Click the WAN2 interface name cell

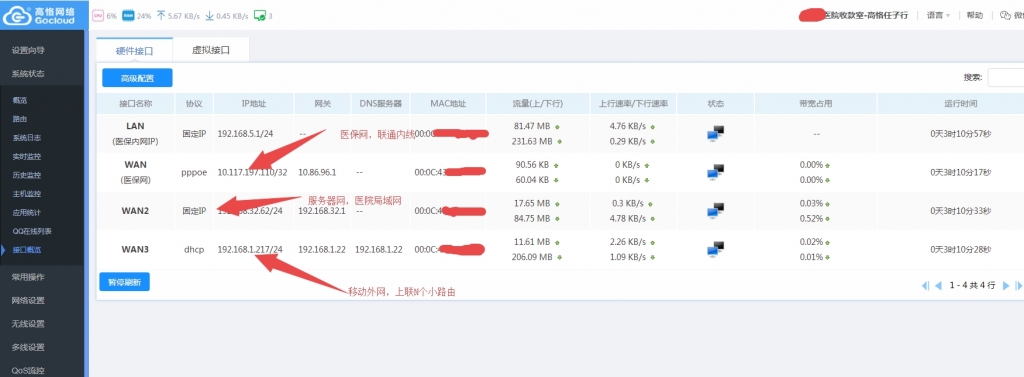point(135,211)
